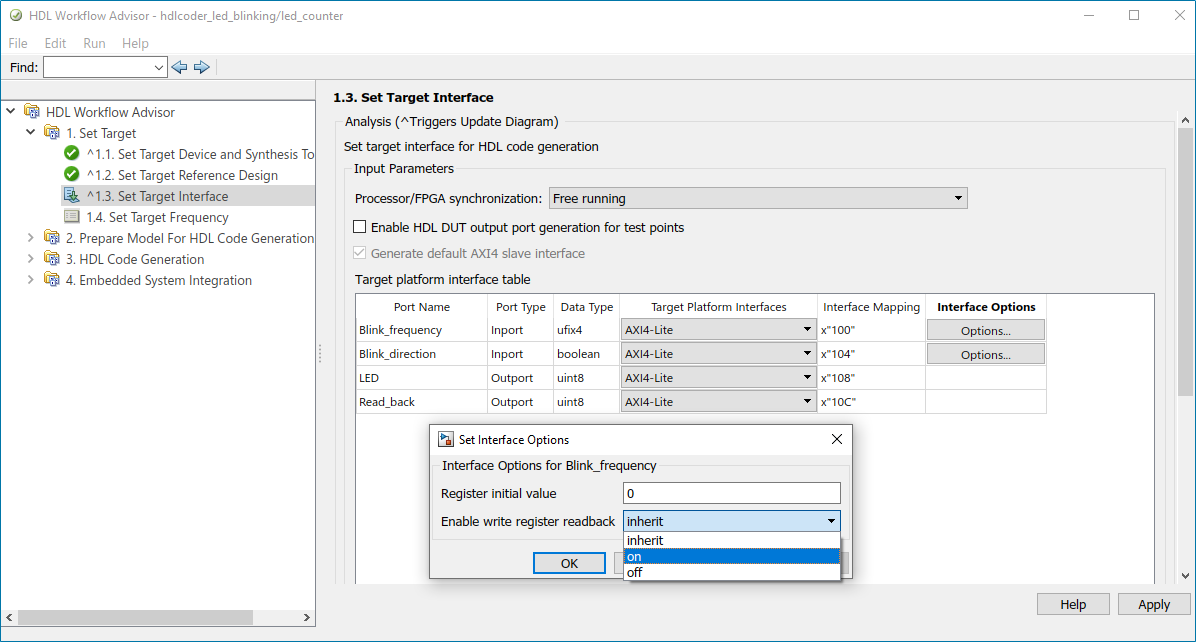Click the folder icon for Prepare Model For HDL Code Generation

point(52,238)
